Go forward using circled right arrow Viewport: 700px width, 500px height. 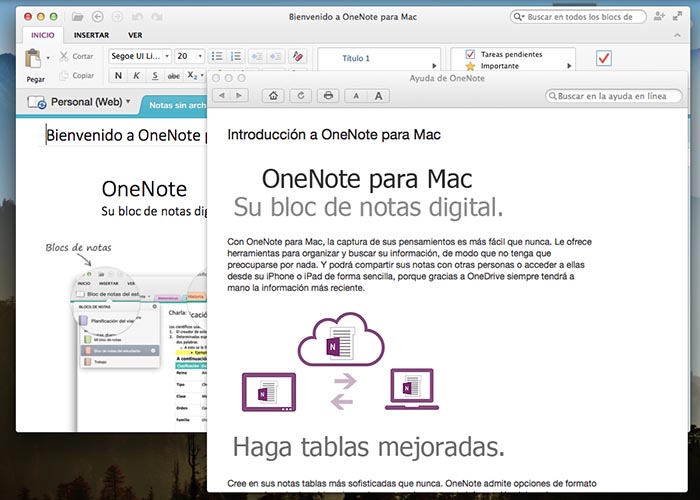[117, 17]
